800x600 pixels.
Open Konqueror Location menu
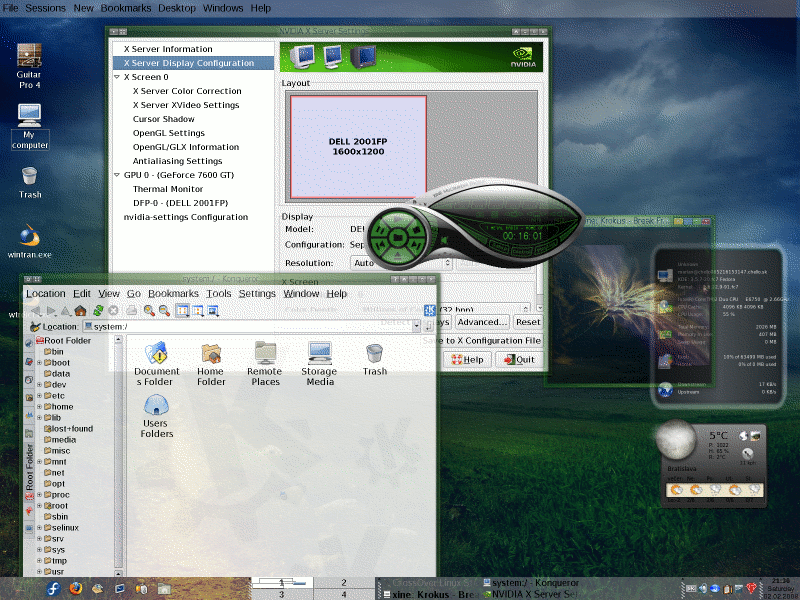point(46,293)
